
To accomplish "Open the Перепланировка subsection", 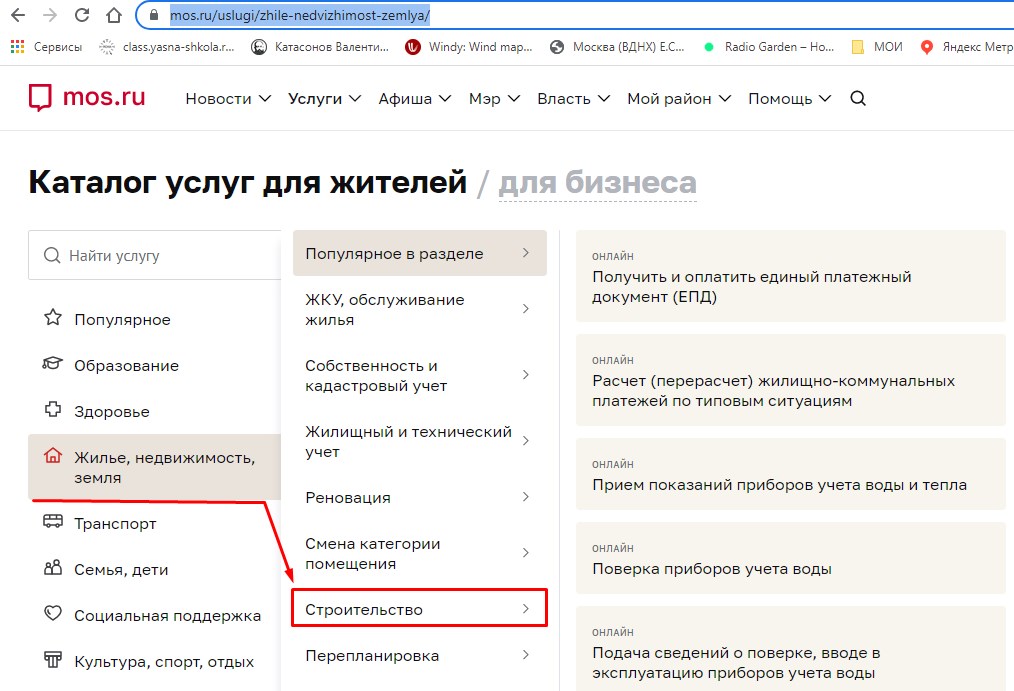I will tap(420, 655).
